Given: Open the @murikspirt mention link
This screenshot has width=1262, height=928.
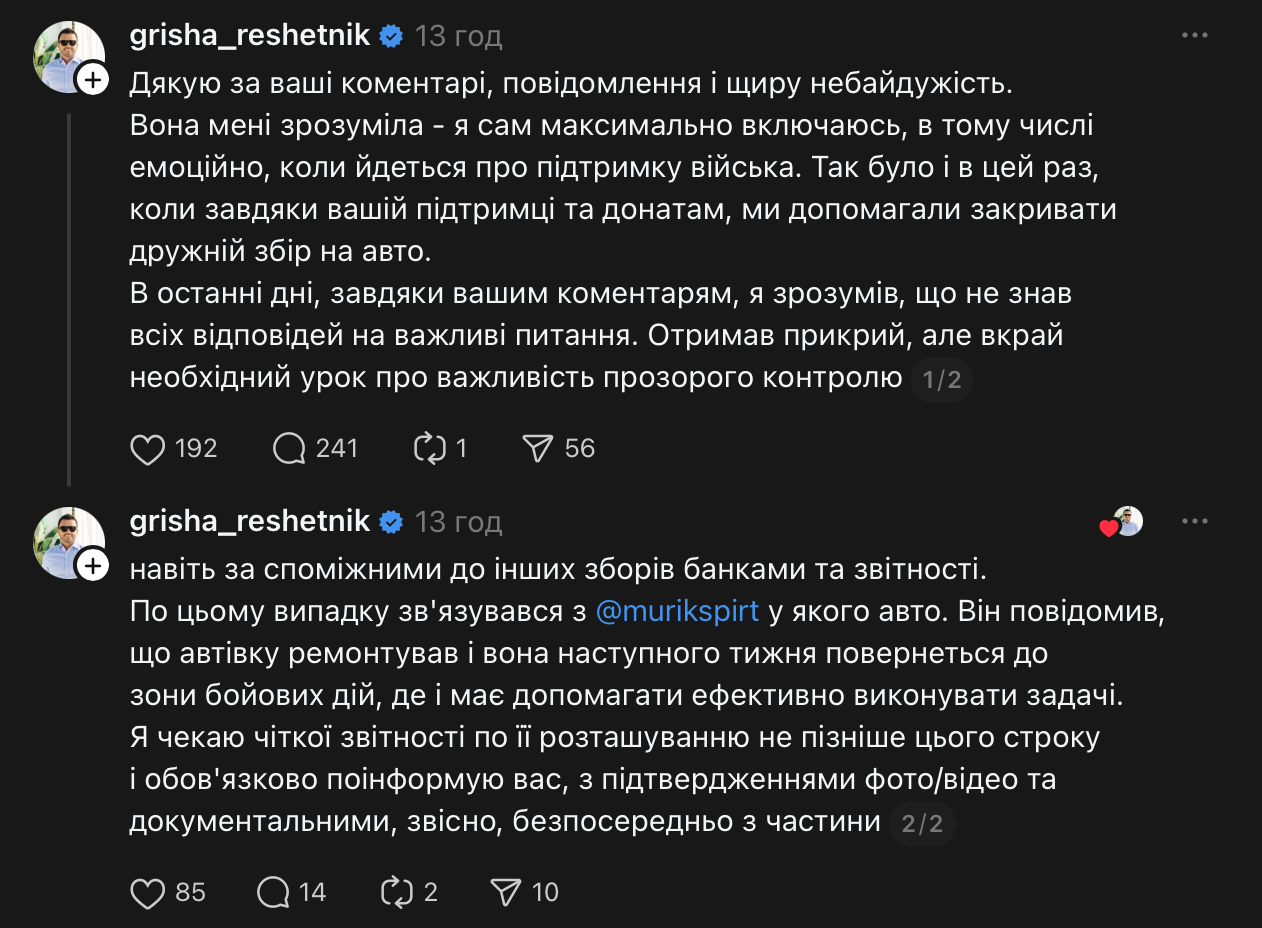Looking at the screenshot, I should [677, 611].
